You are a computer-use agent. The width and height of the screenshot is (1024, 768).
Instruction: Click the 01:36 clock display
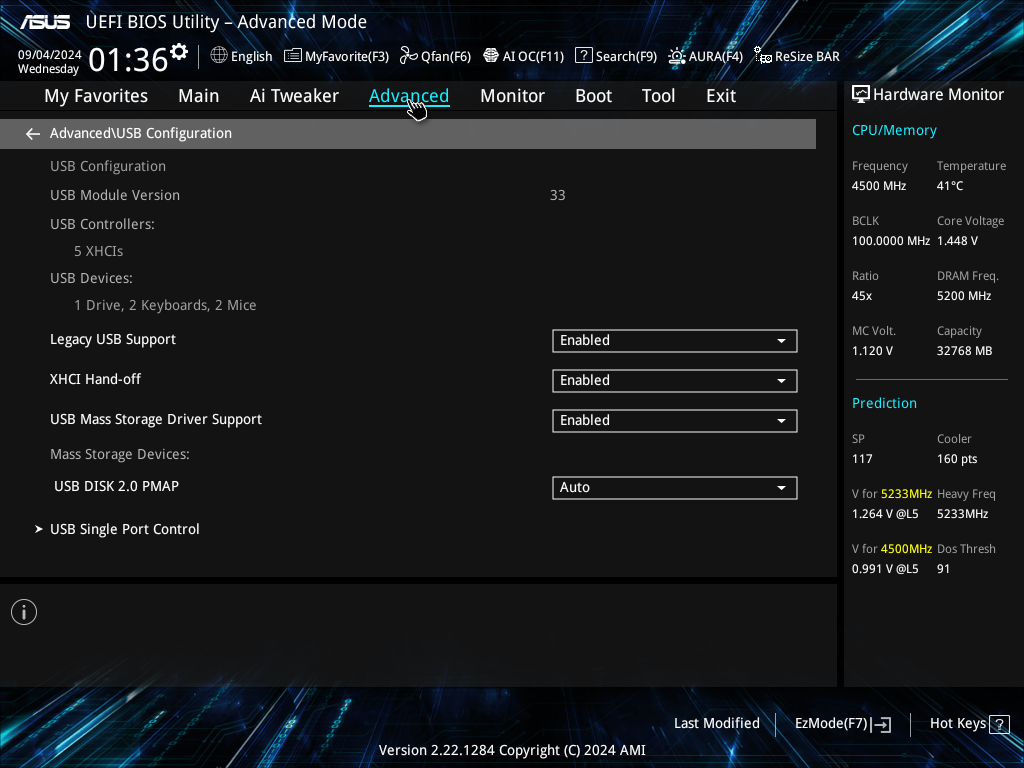(129, 60)
